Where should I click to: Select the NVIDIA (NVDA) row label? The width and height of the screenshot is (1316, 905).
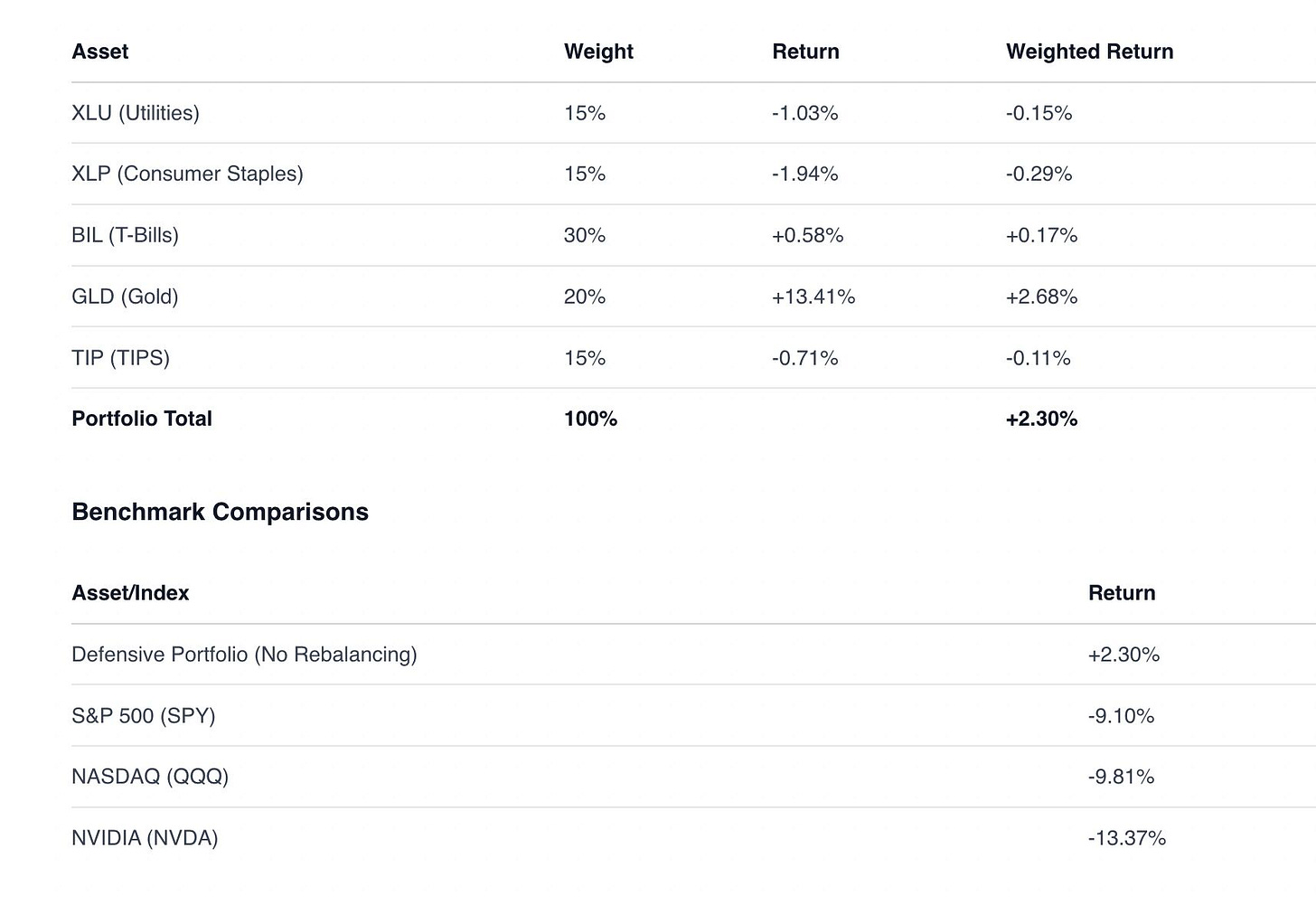[145, 838]
